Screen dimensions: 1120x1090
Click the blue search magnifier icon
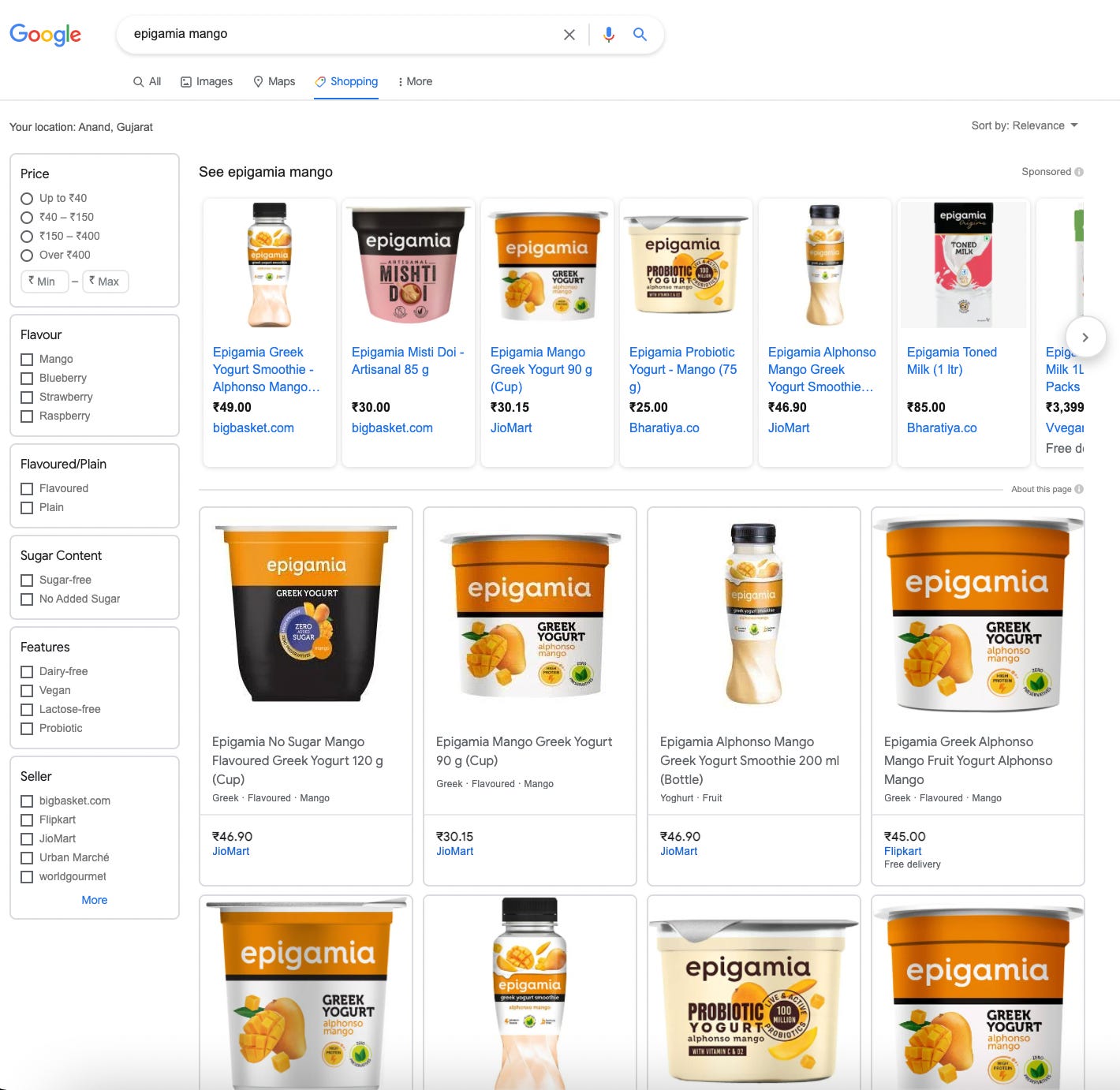pyautogui.click(x=640, y=35)
